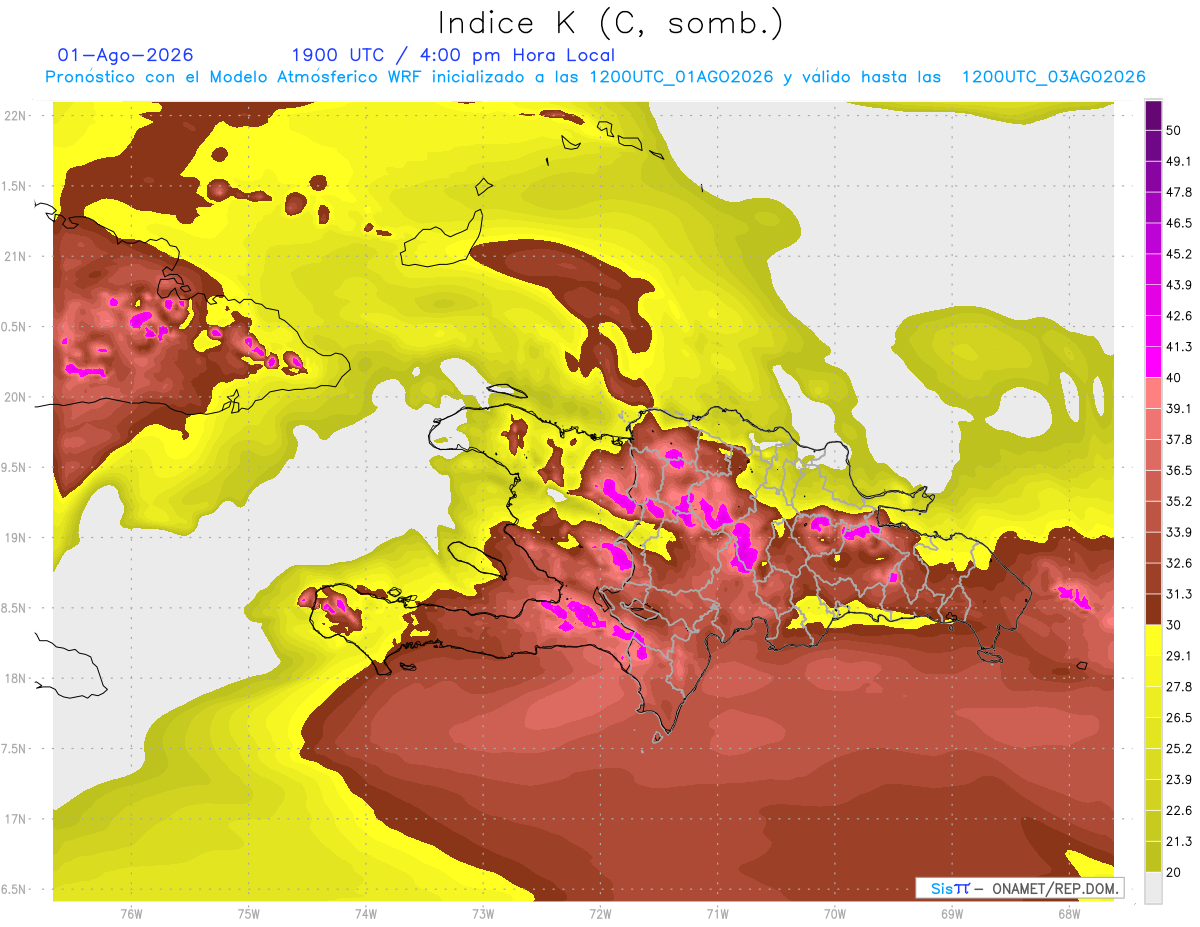Pick the magenta legend band between 40 and 41.3

pyautogui.click(x=1153, y=362)
